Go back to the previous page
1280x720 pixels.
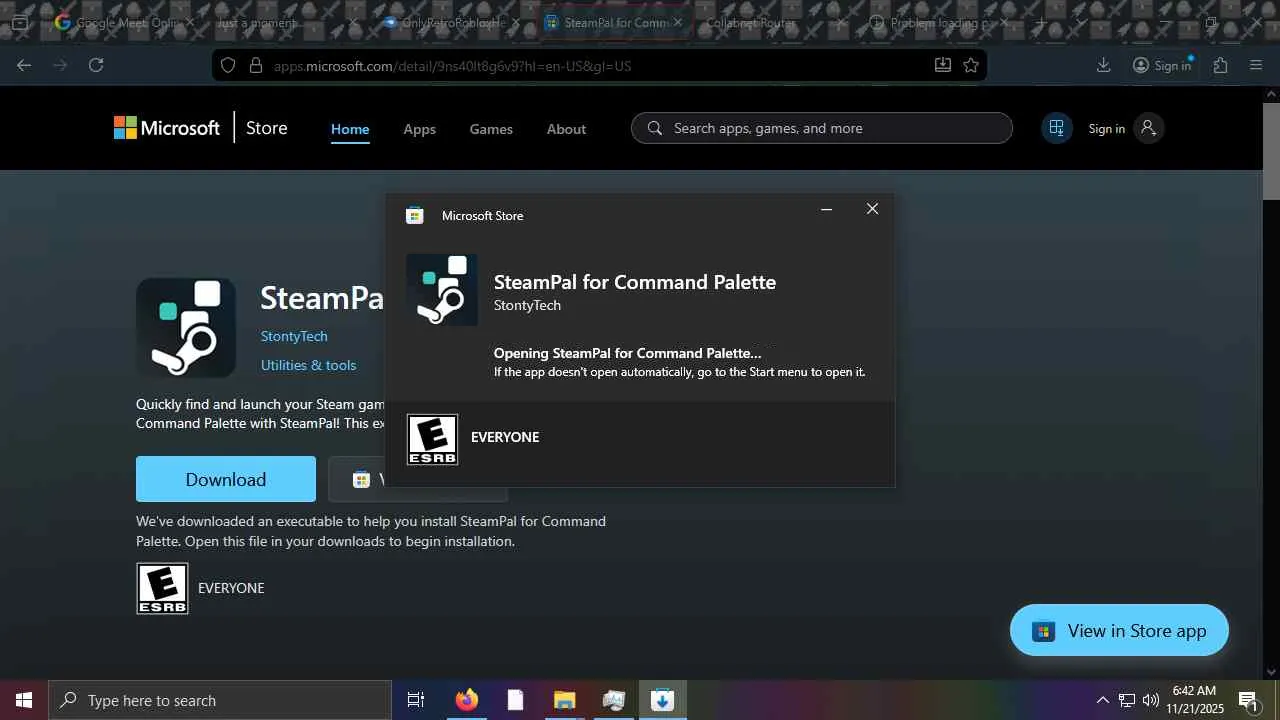[x=24, y=65]
